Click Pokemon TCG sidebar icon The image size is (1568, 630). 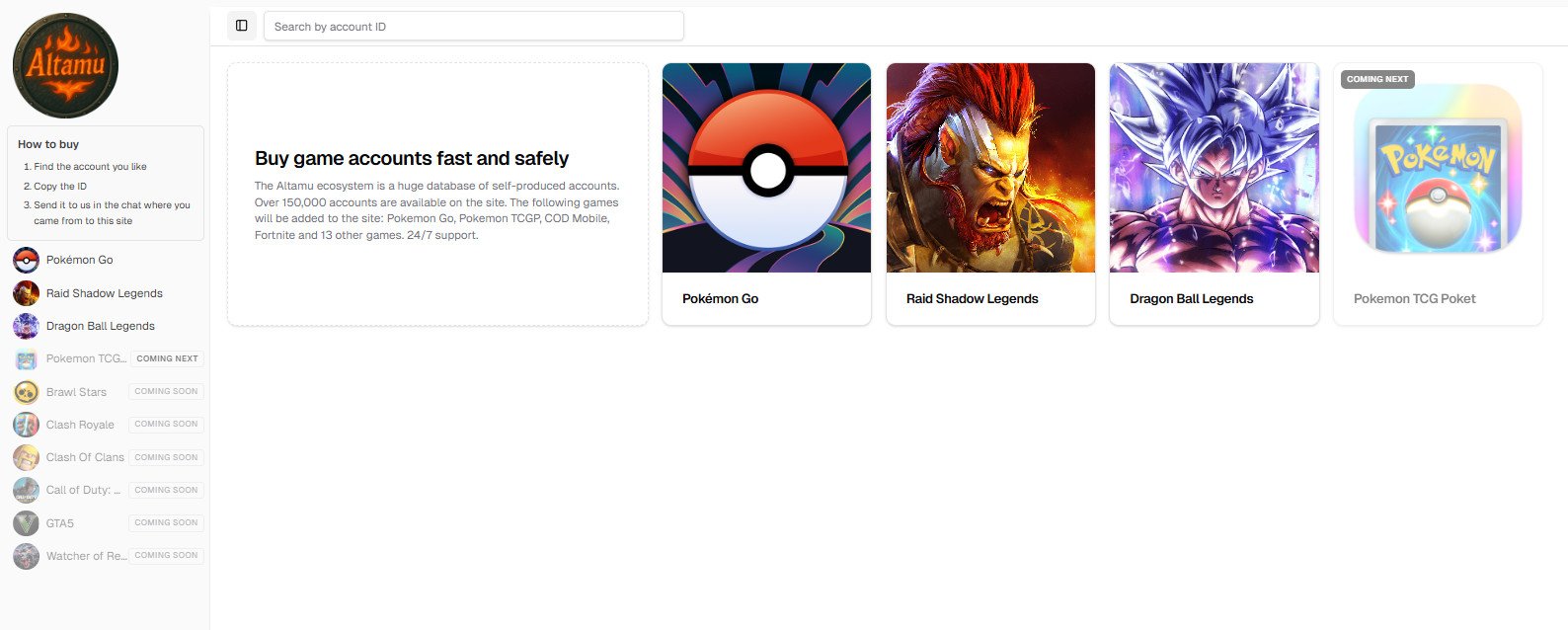[x=26, y=358]
